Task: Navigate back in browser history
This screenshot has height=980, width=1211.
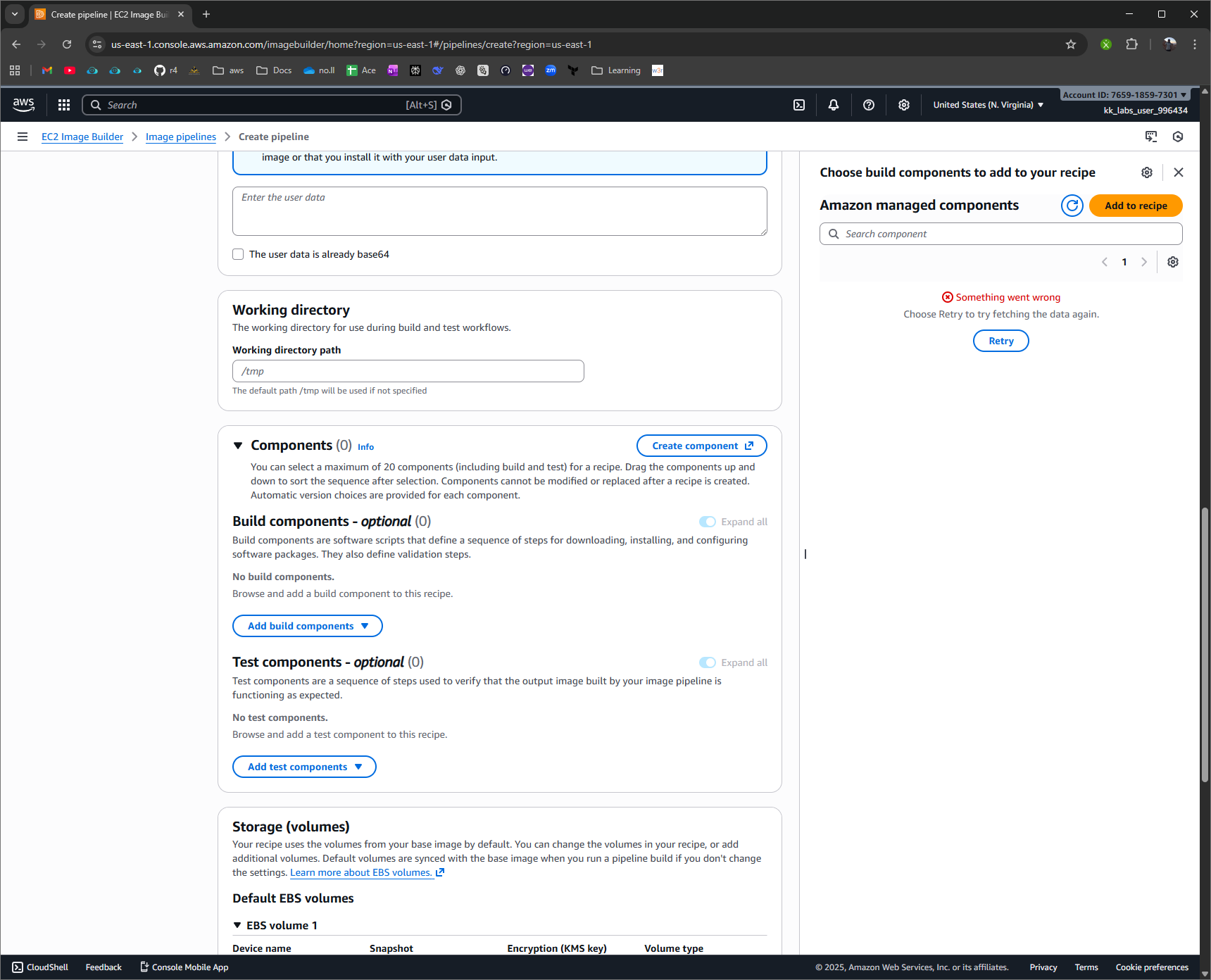Action: [x=16, y=44]
